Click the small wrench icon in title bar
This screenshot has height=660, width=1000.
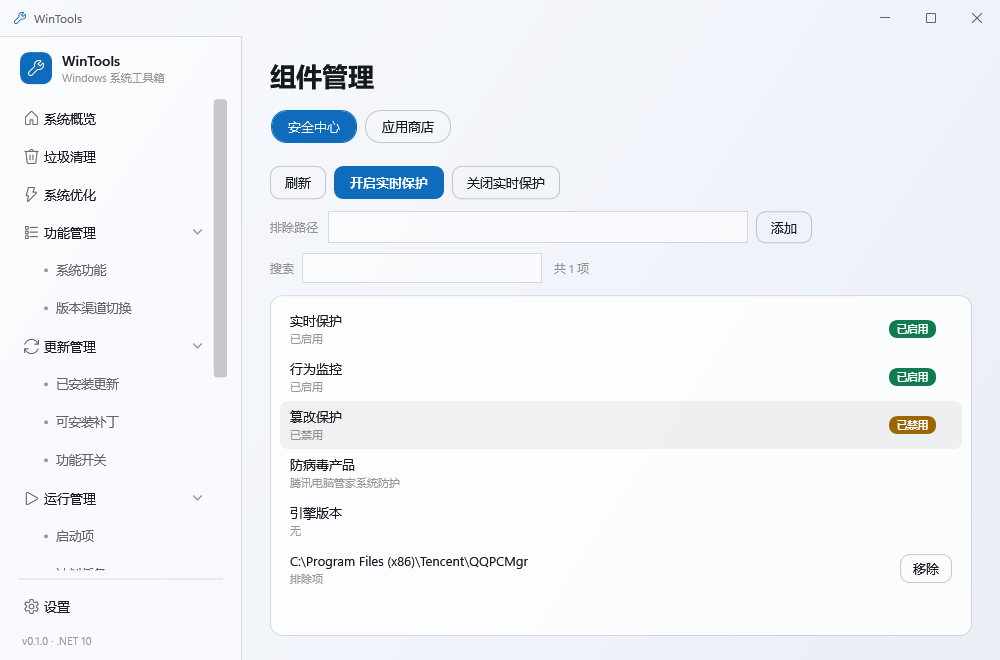point(20,18)
